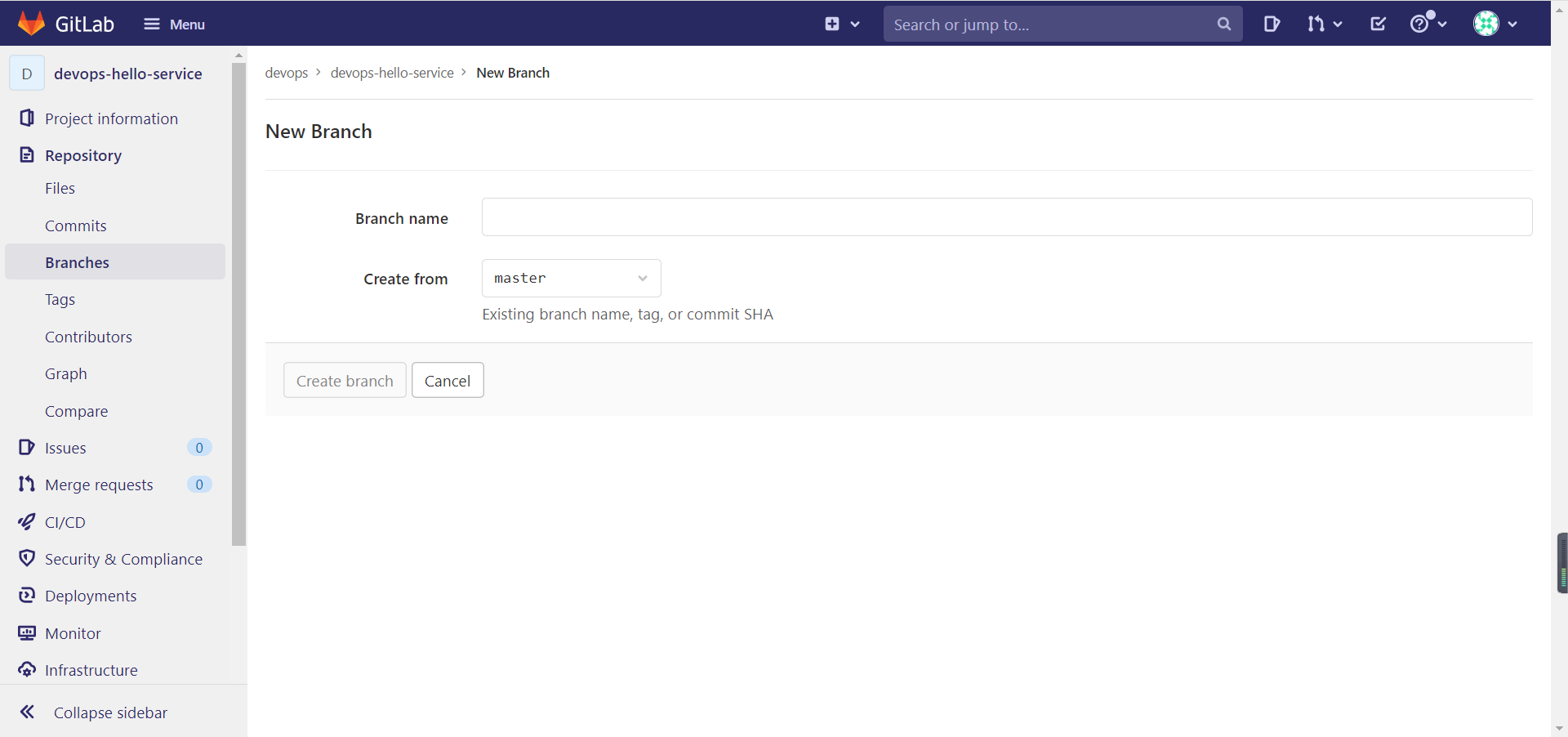Screen dimensions: 1568x737
Task: Open the To-Do list icon
Action: coord(1379,25)
